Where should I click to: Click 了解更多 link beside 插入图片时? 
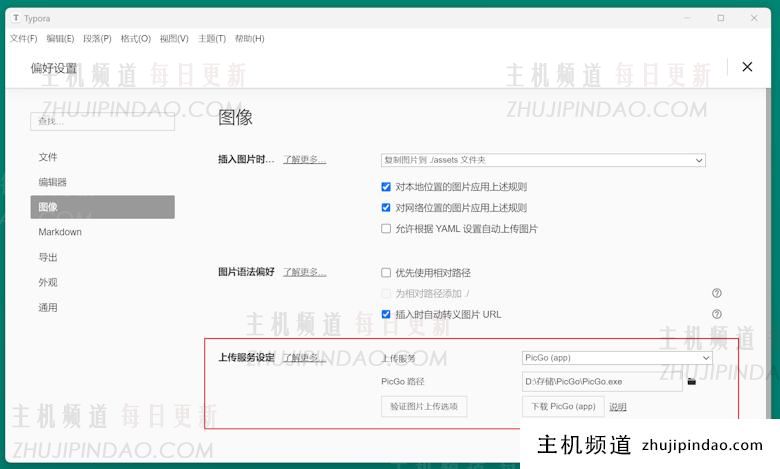(304, 159)
